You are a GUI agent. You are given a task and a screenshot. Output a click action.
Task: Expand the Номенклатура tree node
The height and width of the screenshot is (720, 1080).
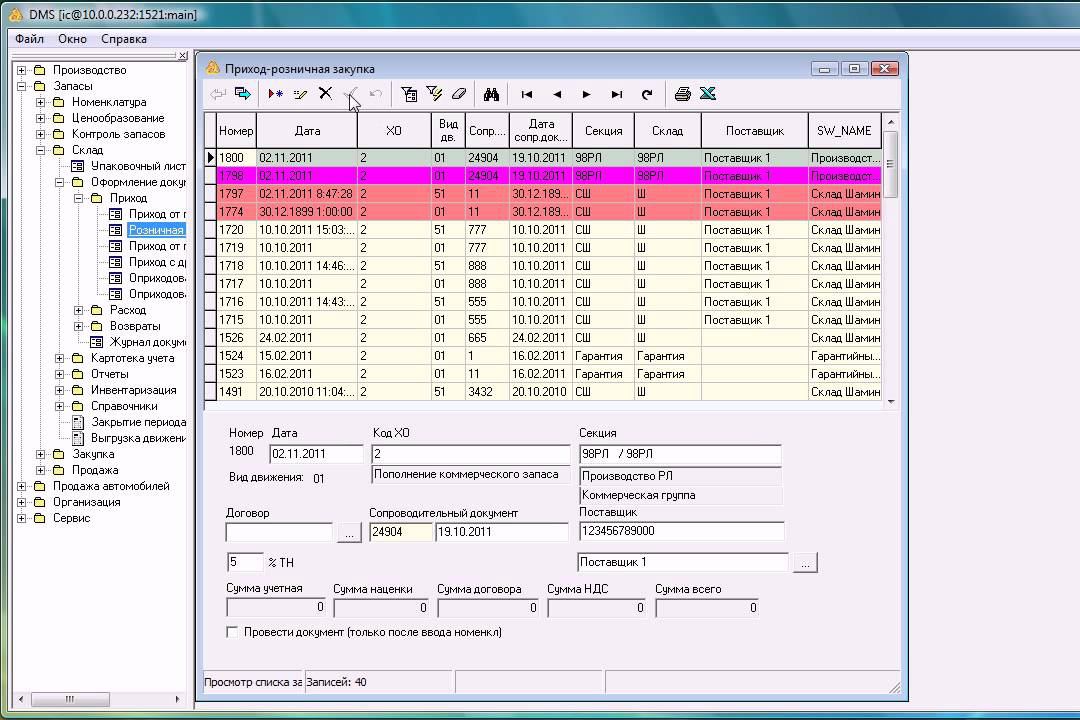[41, 102]
